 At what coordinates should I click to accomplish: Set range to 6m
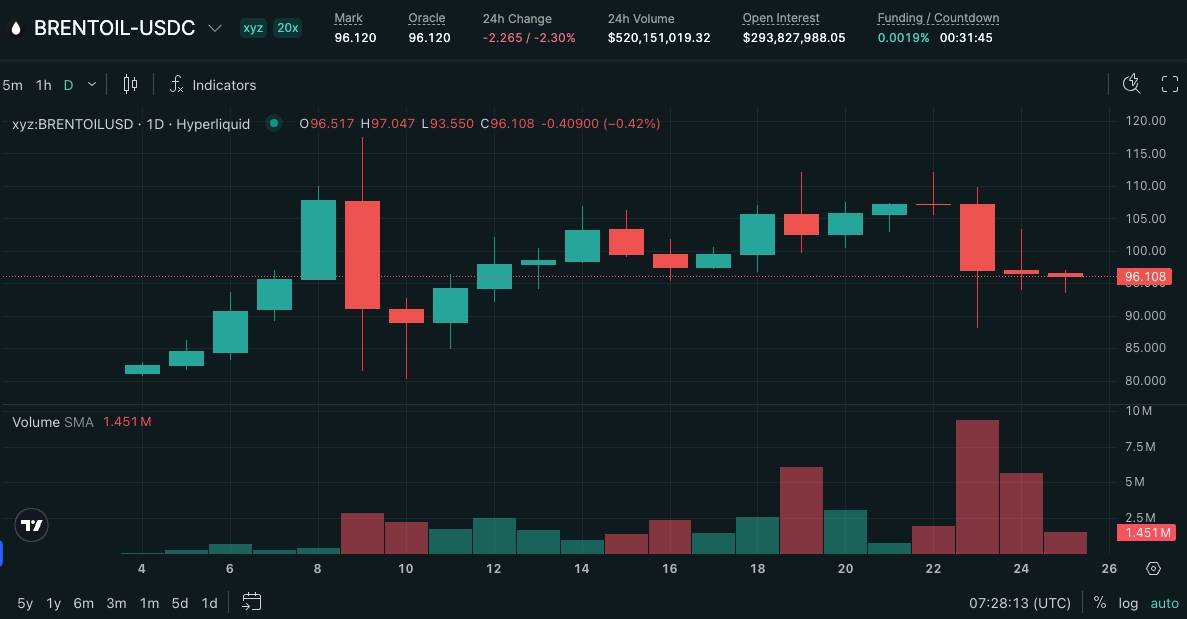click(84, 603)
